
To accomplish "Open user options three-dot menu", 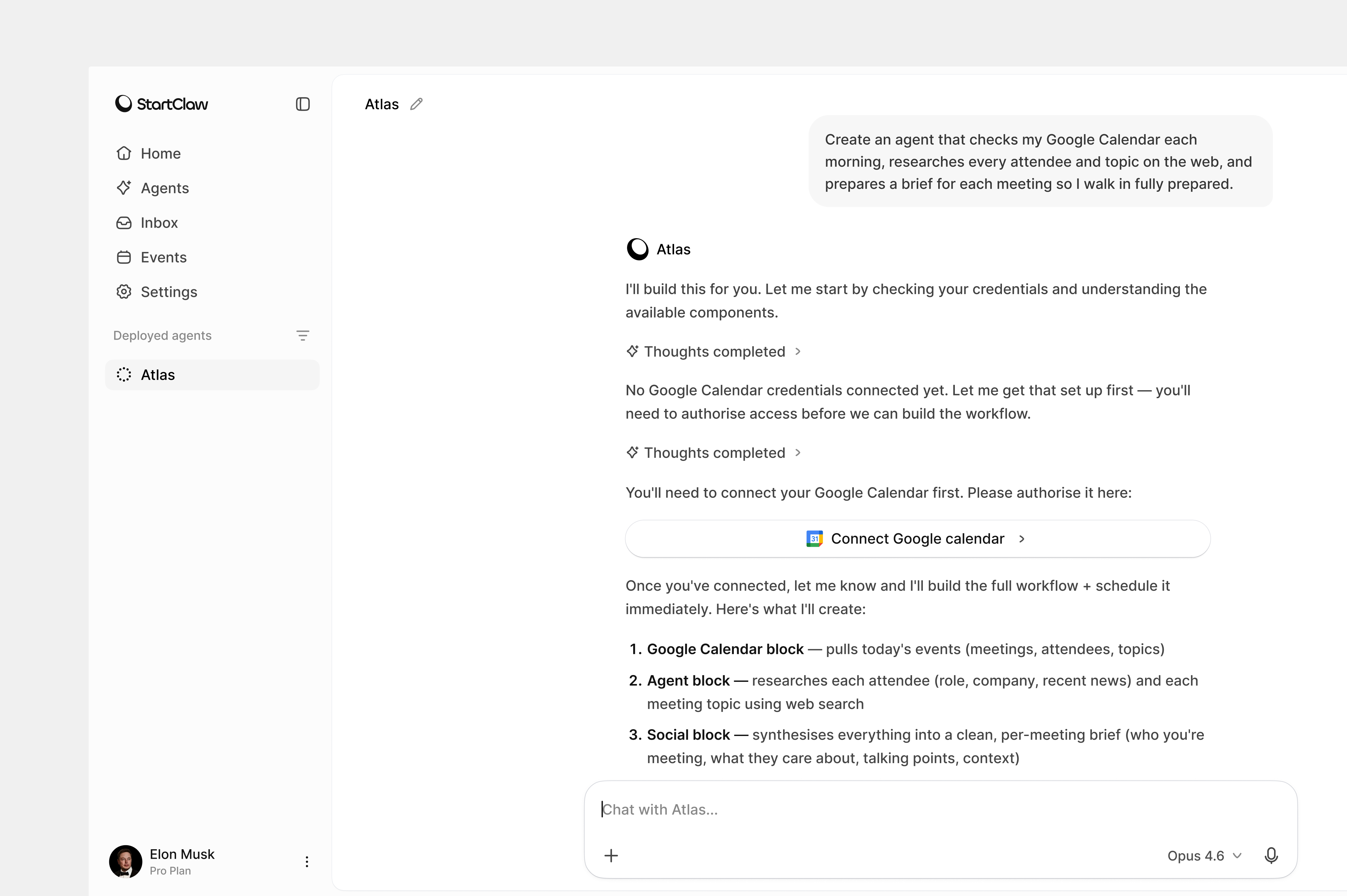I will pos(307,862).
